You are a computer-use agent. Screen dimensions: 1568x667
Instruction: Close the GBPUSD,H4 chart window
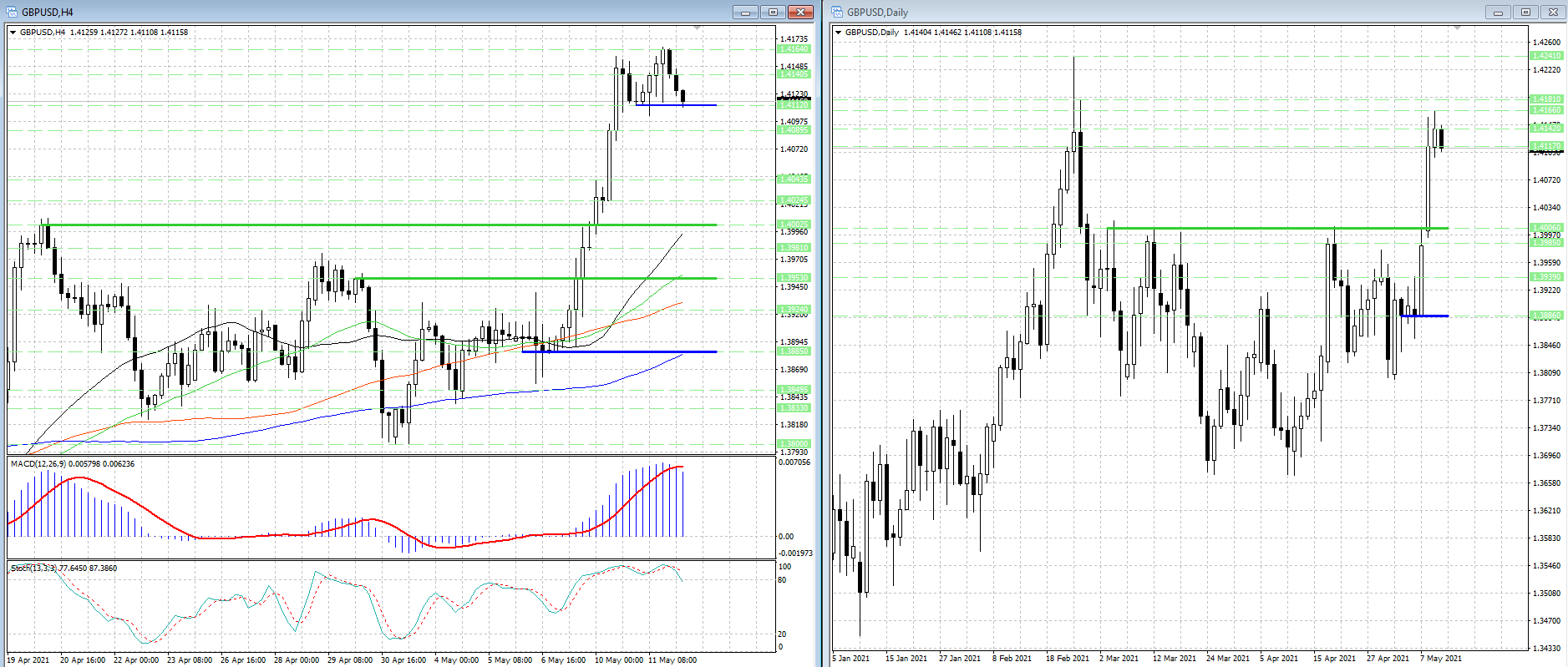(800, 12)
